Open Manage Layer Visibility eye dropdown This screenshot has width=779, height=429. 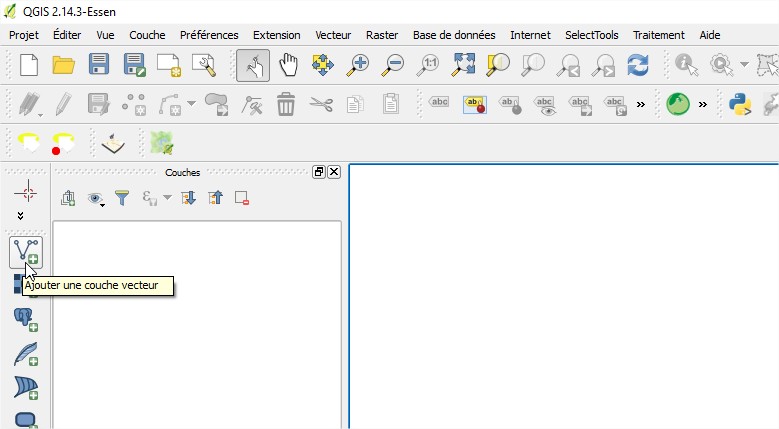point(96,199)
